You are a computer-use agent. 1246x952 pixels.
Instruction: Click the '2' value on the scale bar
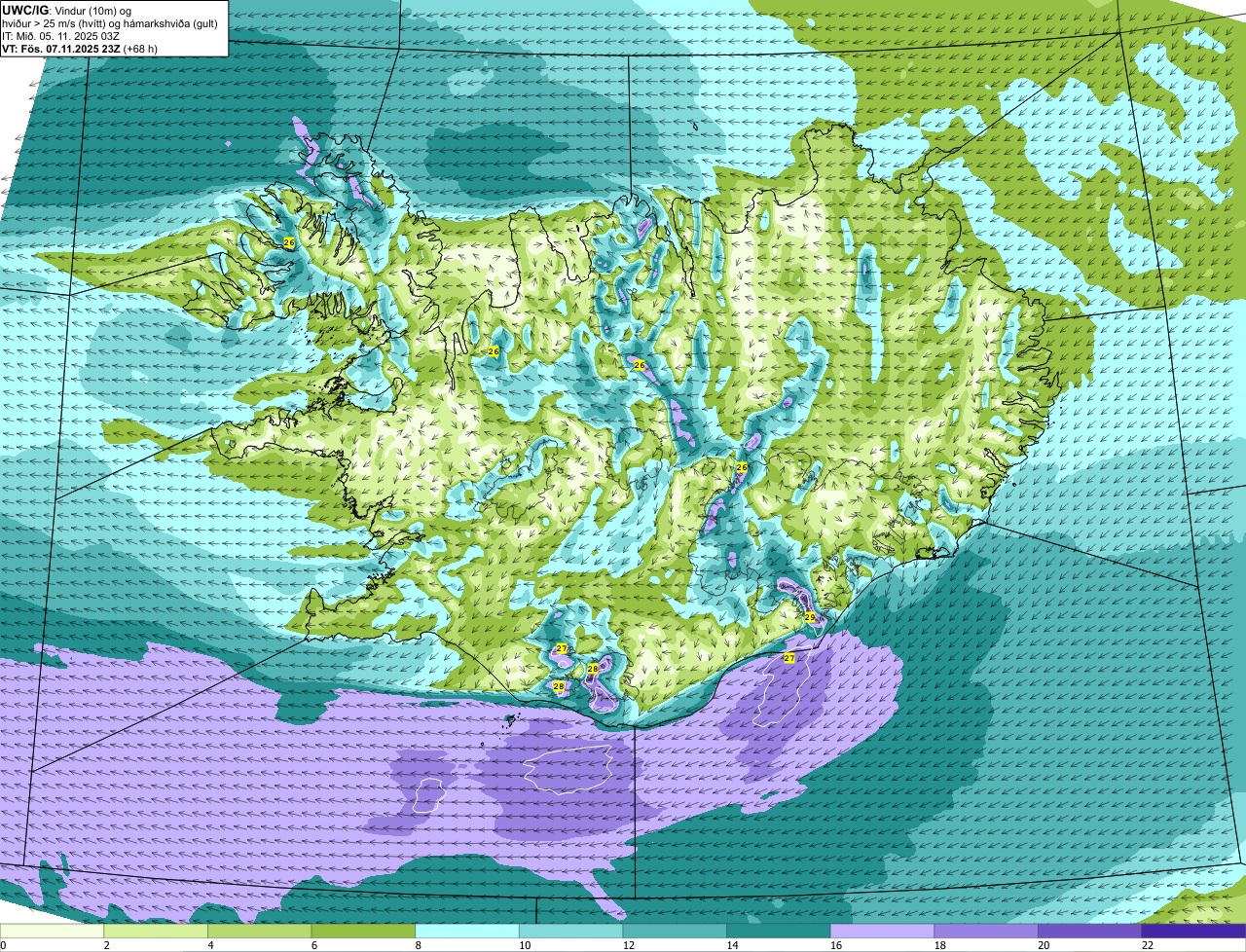pyautogui.click(x=106, y=944)
